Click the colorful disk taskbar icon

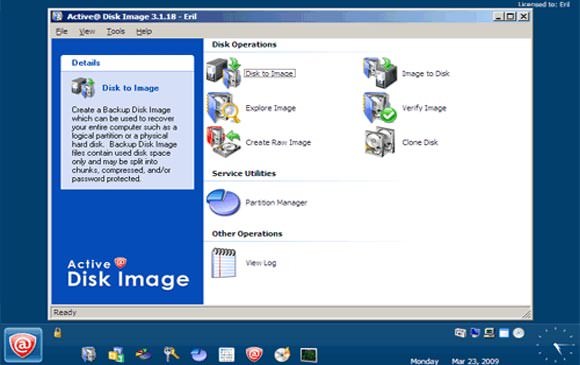click(x=144, y=355)
